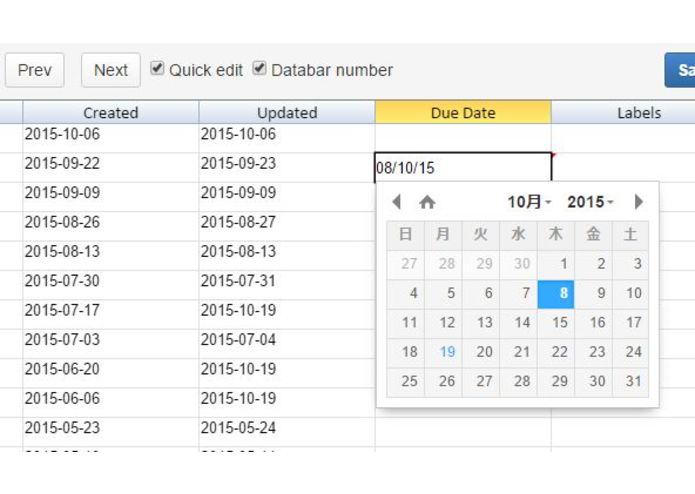Choose October 1 in the calendar

(x=556, y=264)
